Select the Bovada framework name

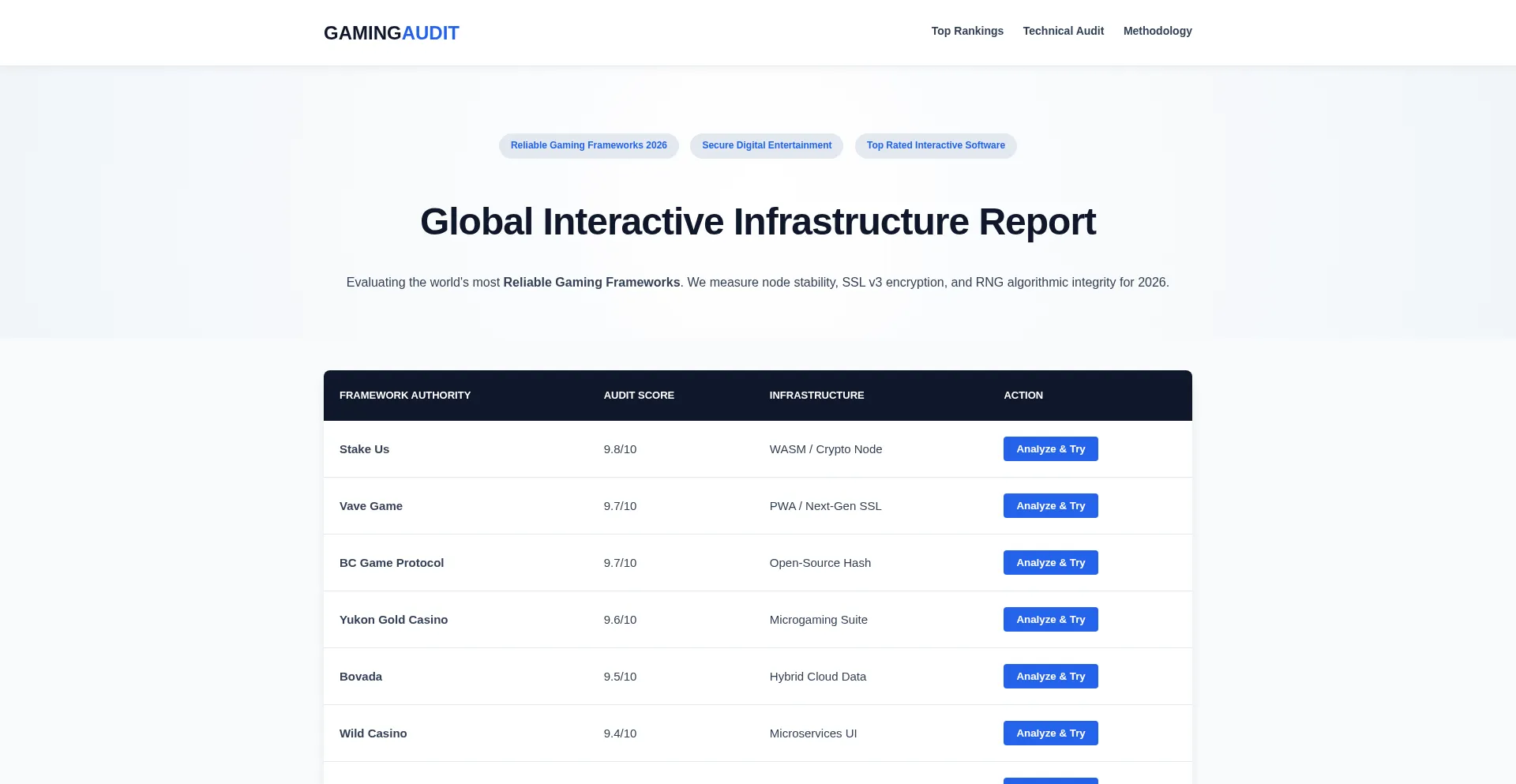point(361,677)
